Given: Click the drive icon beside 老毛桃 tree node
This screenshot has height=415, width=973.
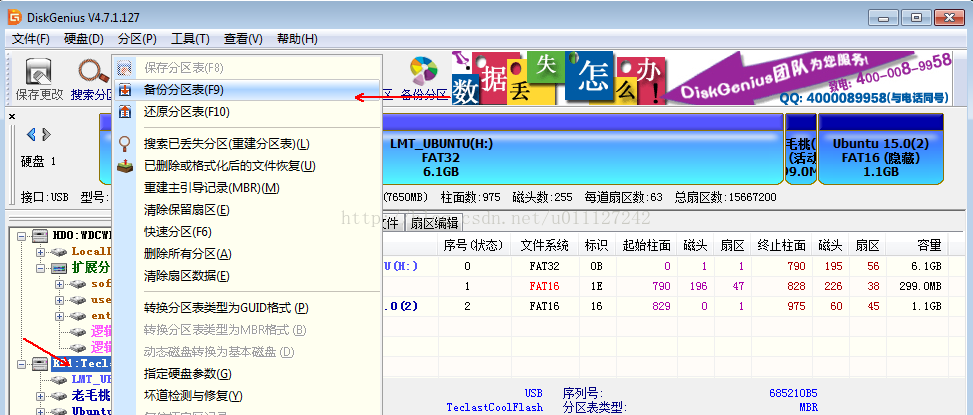Looking at the screenshot, I should (x=60, y=395).
